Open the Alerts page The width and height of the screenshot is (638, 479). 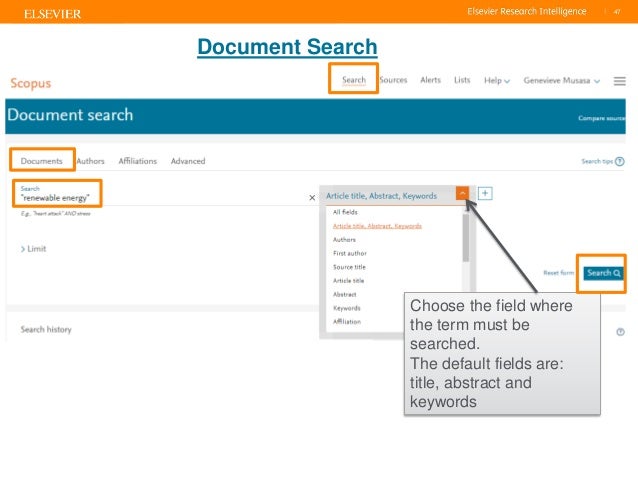[430, 80]
